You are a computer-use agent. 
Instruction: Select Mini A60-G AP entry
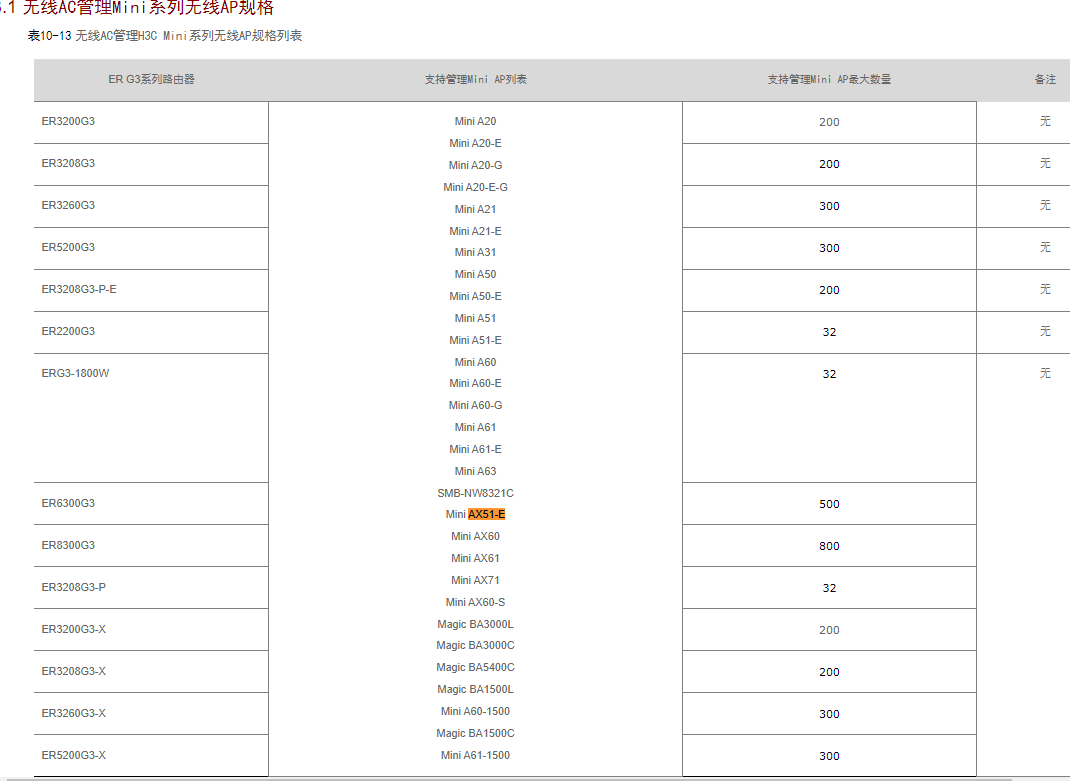pyautogui.click(x=475, y=405)
